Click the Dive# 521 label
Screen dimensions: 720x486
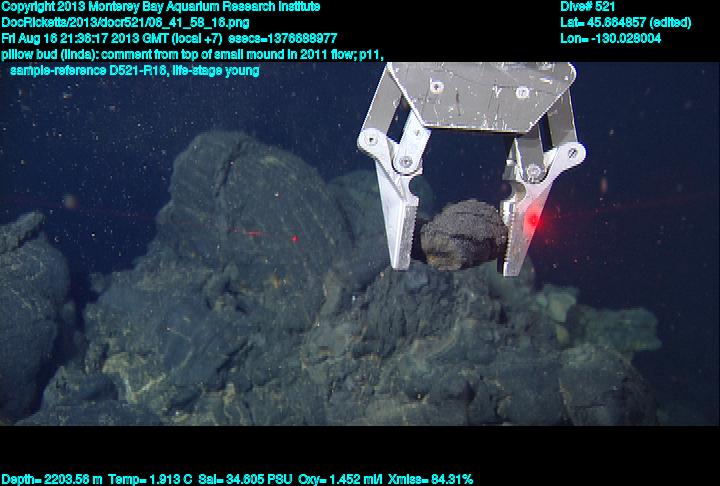587,7
